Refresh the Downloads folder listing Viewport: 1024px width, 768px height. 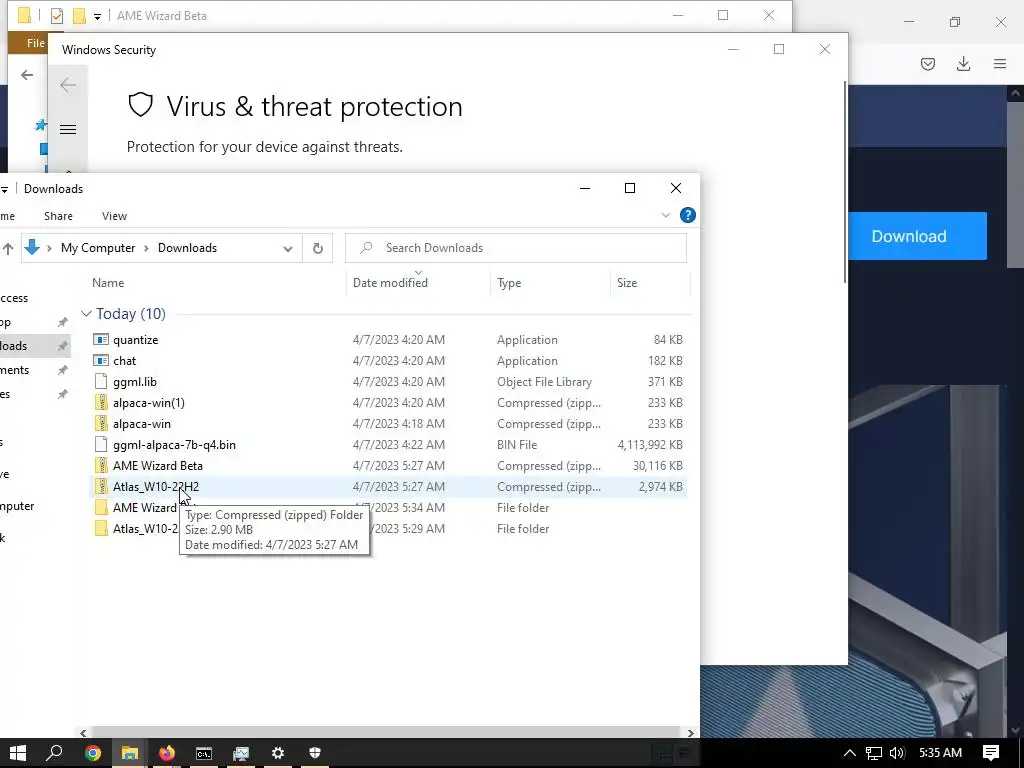coord(317,248)
